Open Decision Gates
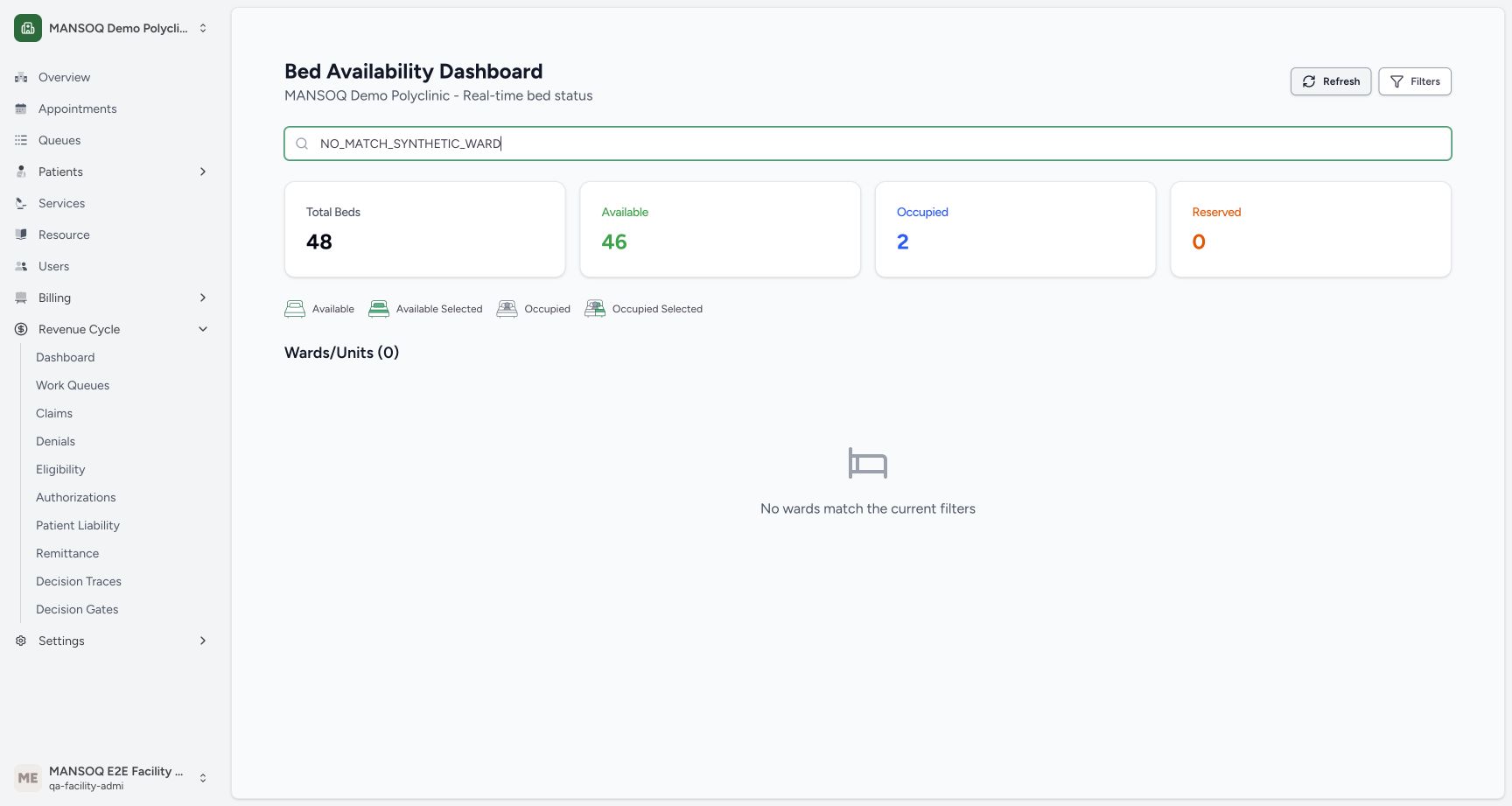 pos(77,609)
